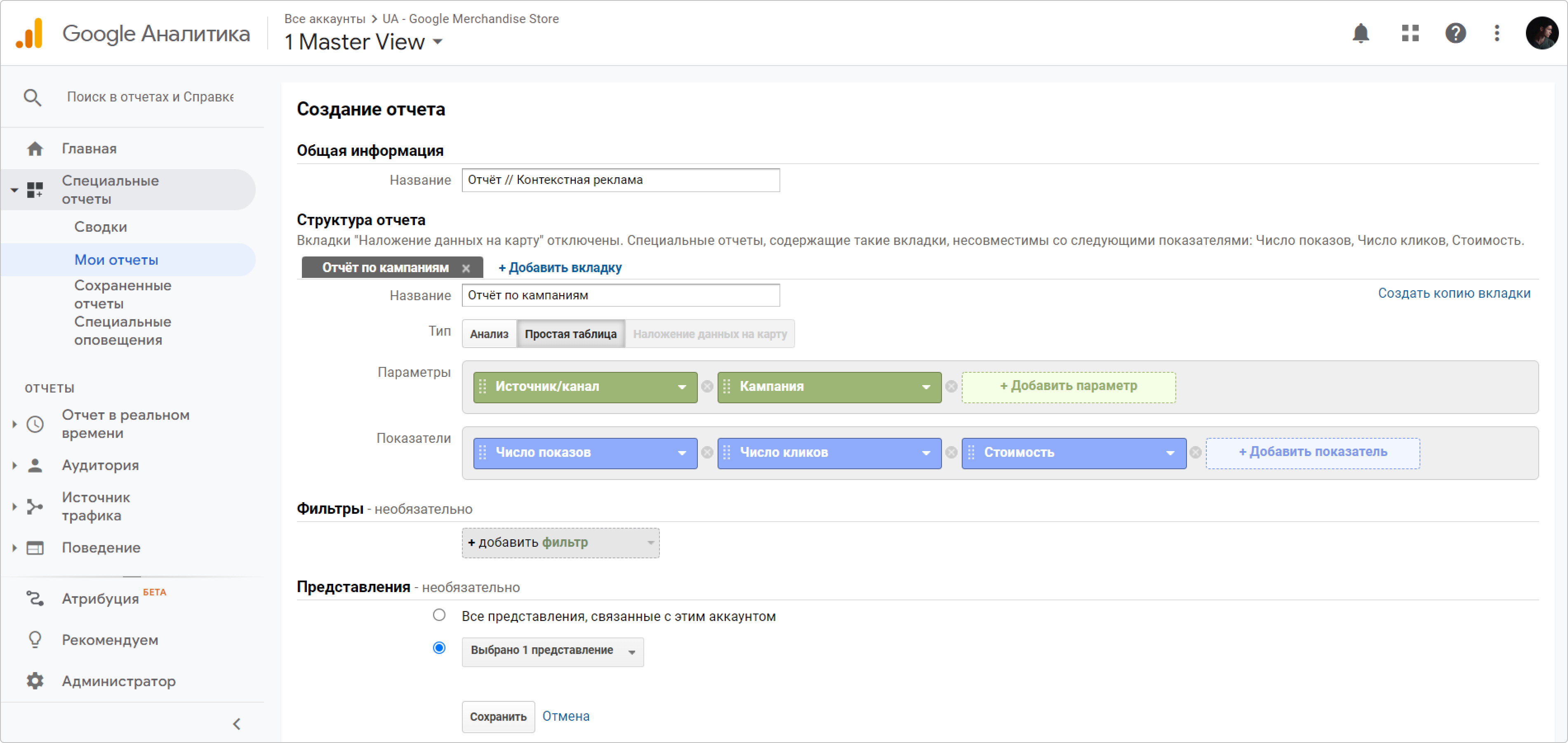Select the 'Выбрано 1 представление' radio button
This screenshot has height=743, width=1568.
coord(439,648)
